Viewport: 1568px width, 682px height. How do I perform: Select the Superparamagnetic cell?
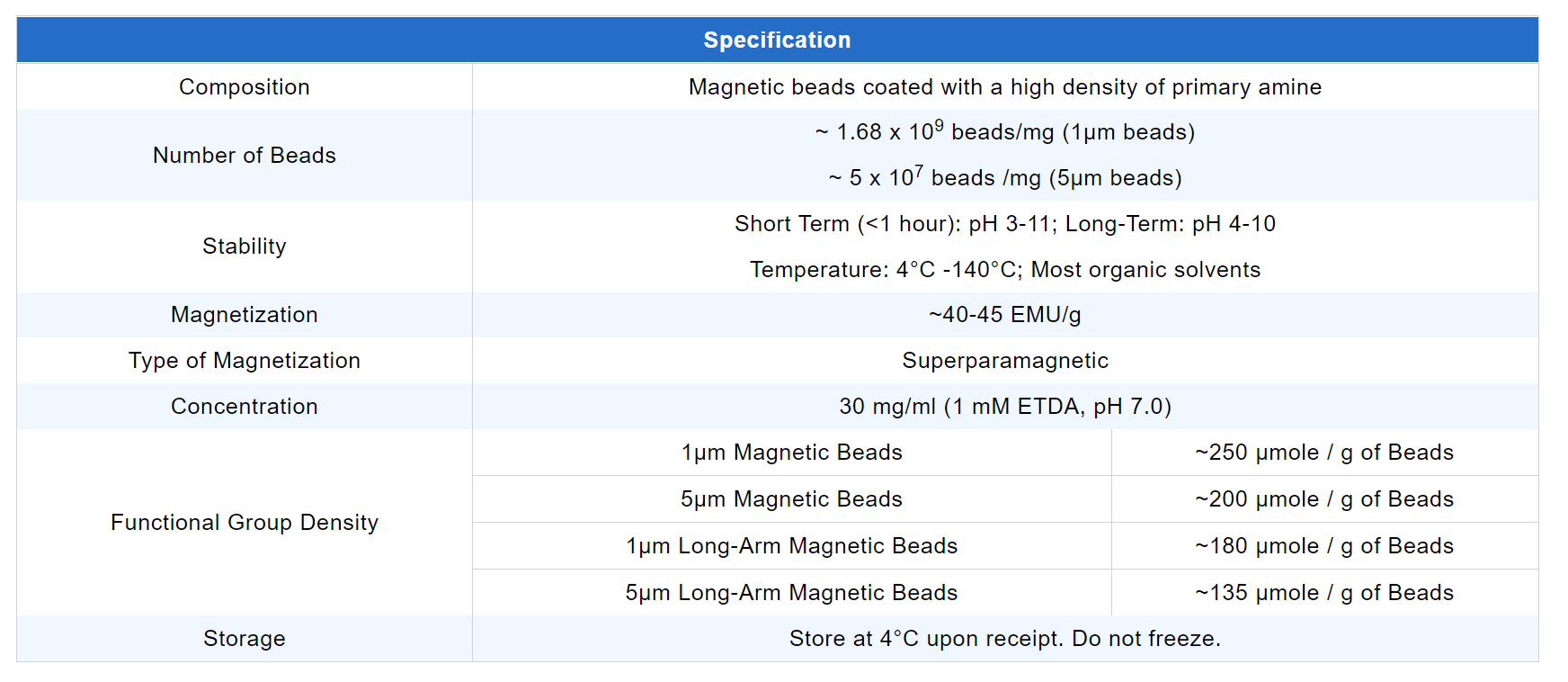(x=1004, y=361)
